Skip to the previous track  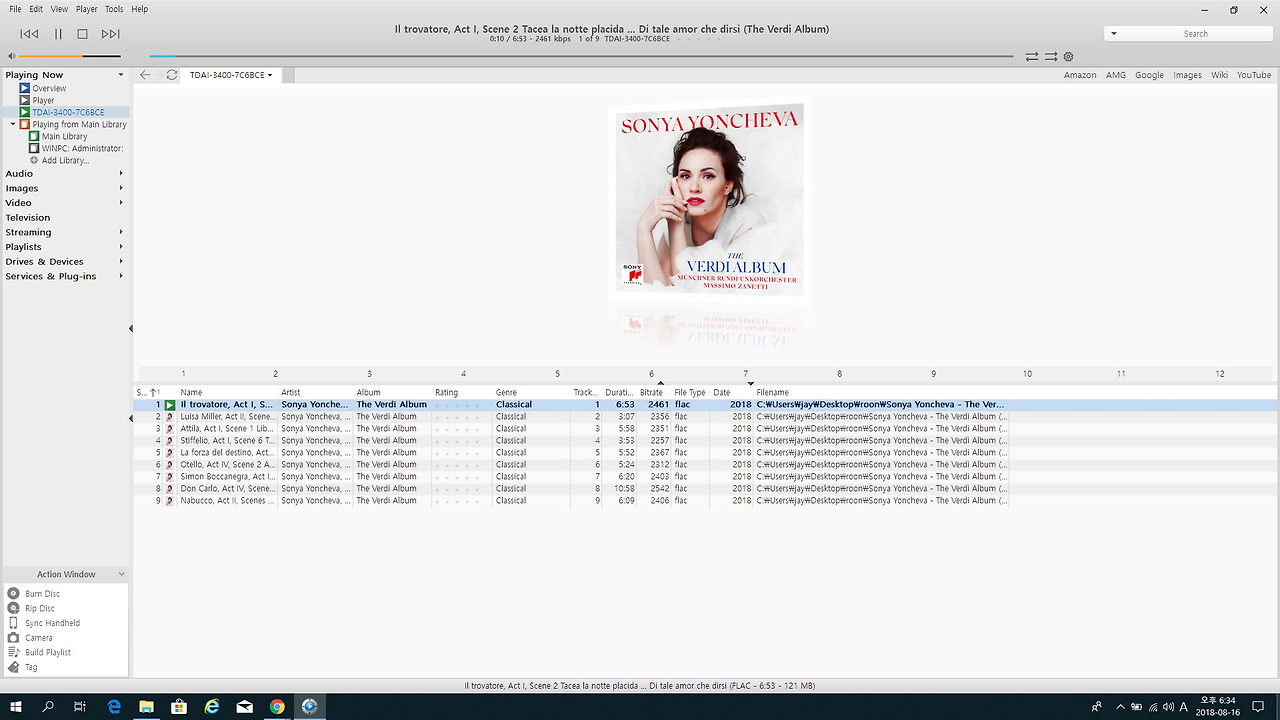tap(29, 34)
